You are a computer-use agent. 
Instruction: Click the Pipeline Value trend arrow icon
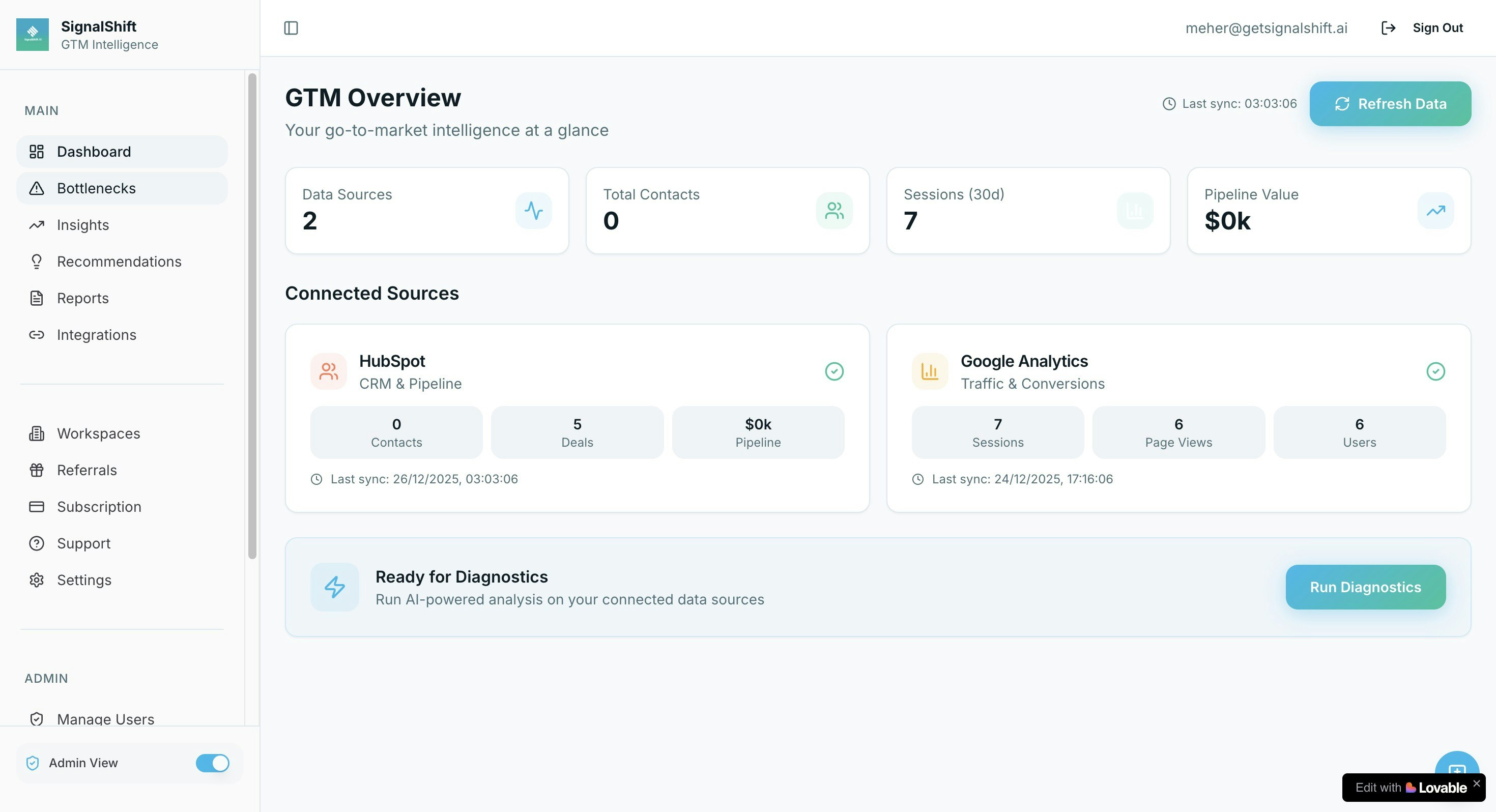tap(1435, 210)
